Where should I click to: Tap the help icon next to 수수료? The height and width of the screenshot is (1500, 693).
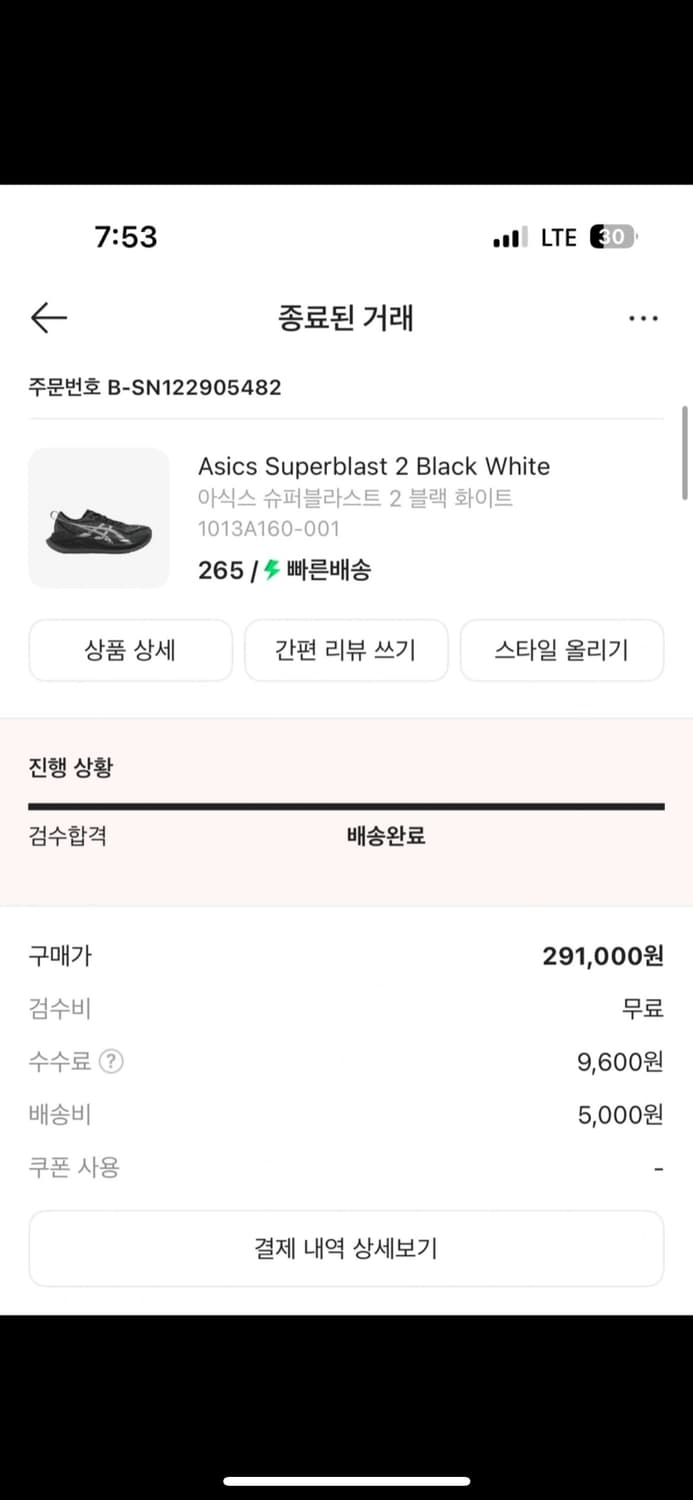[x=110, y=1063]
